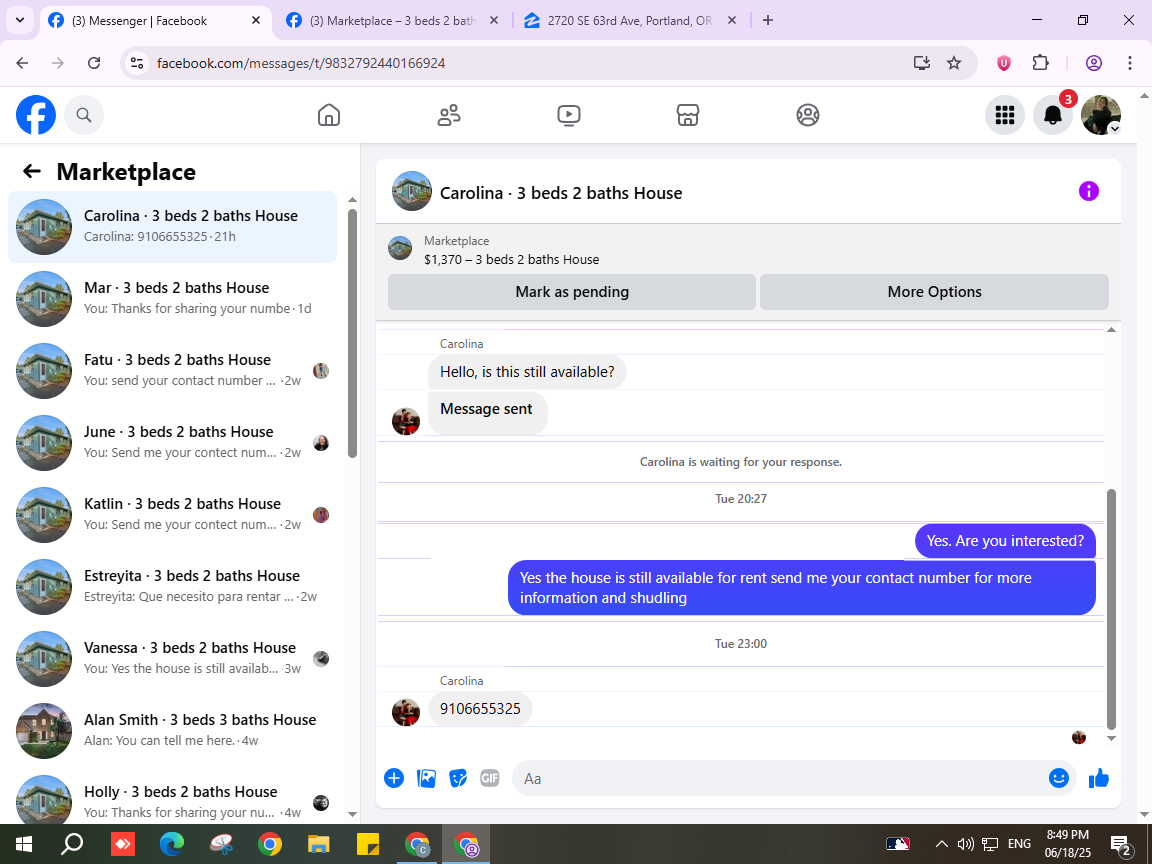
Task: Open Windows taskbar search
Action: point(72,843)
